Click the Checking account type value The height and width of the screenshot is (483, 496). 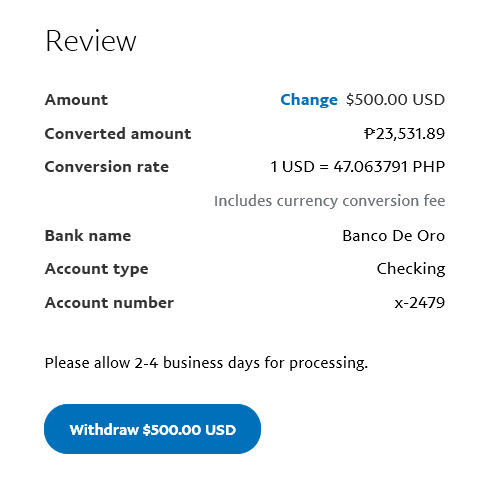(x=411, y=269)
